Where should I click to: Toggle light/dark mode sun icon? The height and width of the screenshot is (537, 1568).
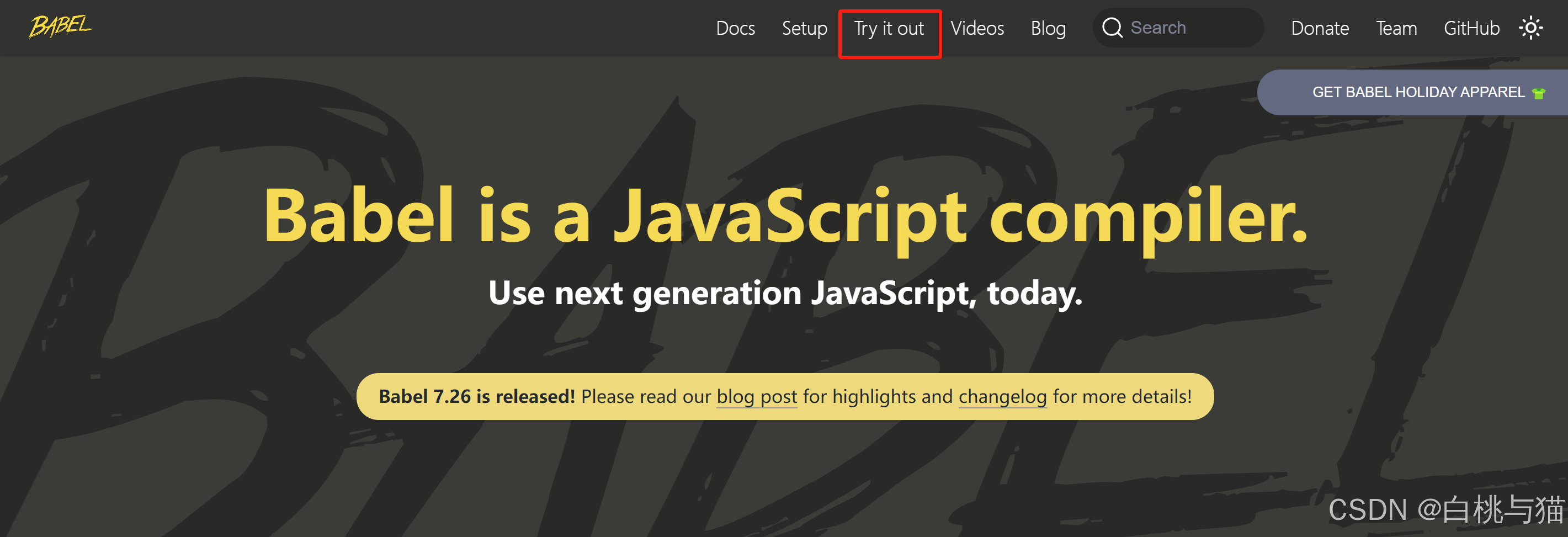tap(1530, 28)
